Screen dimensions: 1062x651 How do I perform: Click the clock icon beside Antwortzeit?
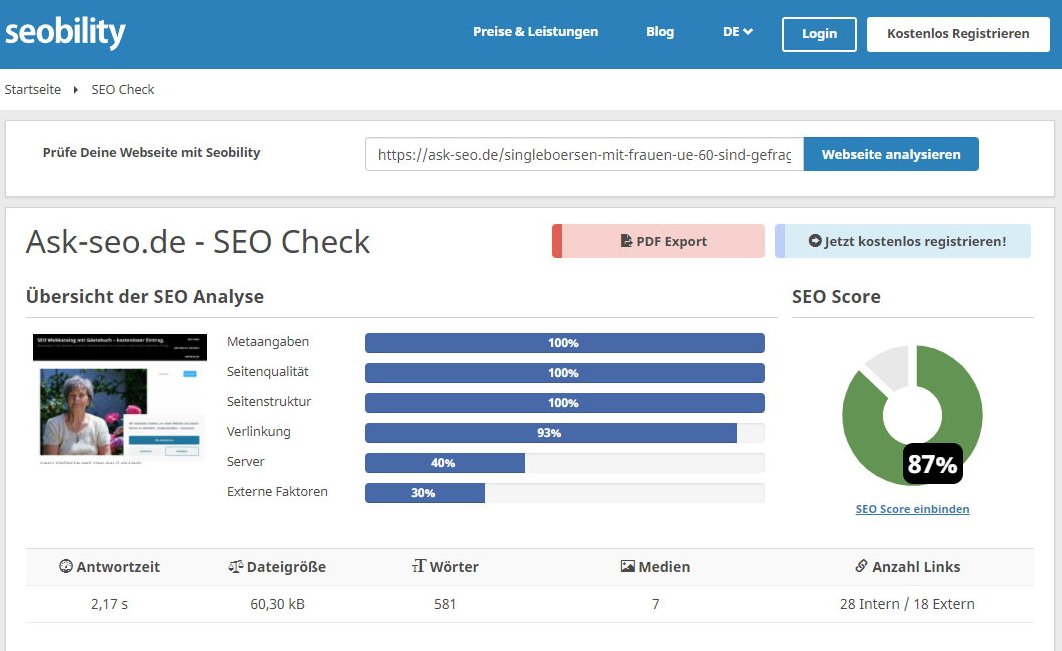click(66, 566)
